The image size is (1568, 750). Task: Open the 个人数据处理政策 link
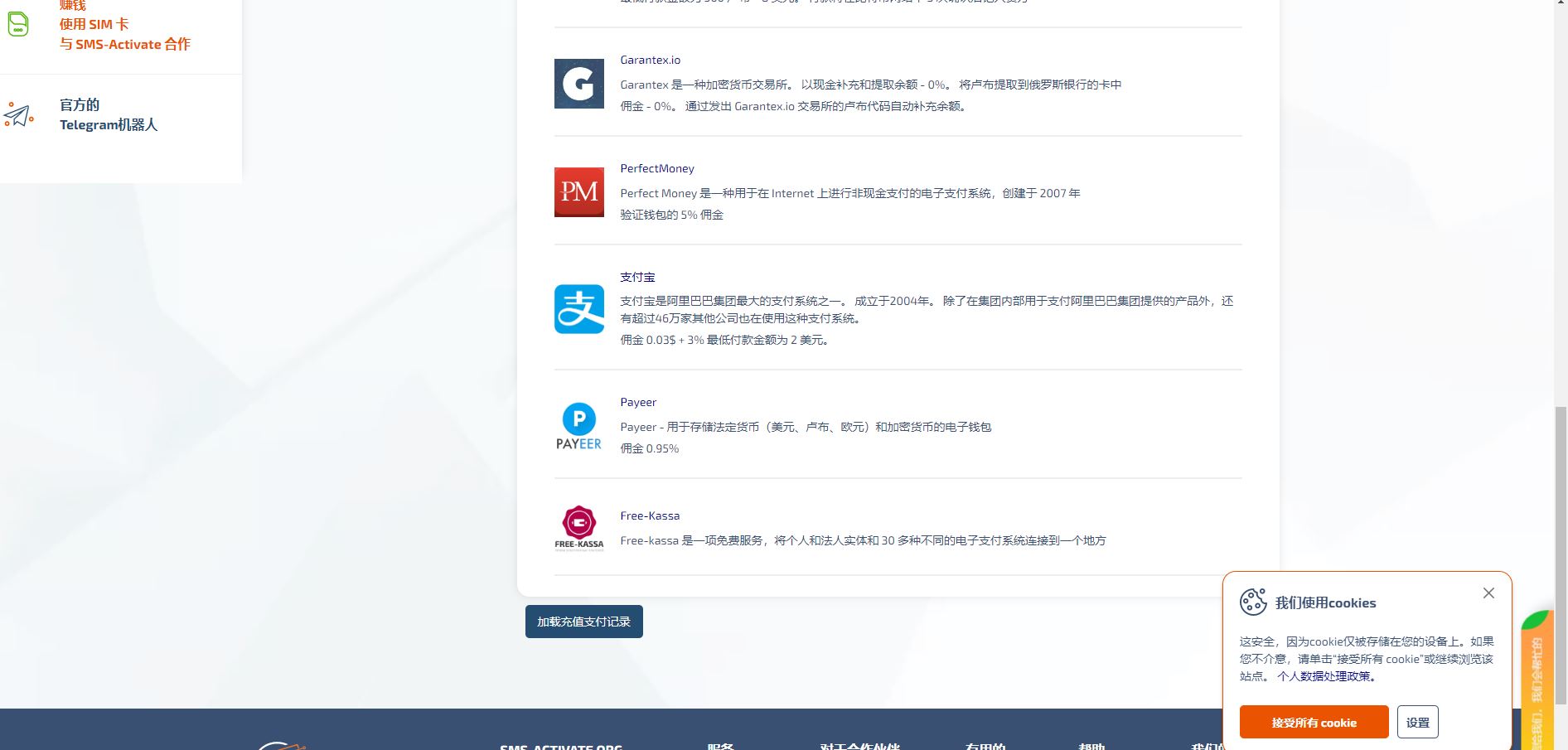(1327, 676)
